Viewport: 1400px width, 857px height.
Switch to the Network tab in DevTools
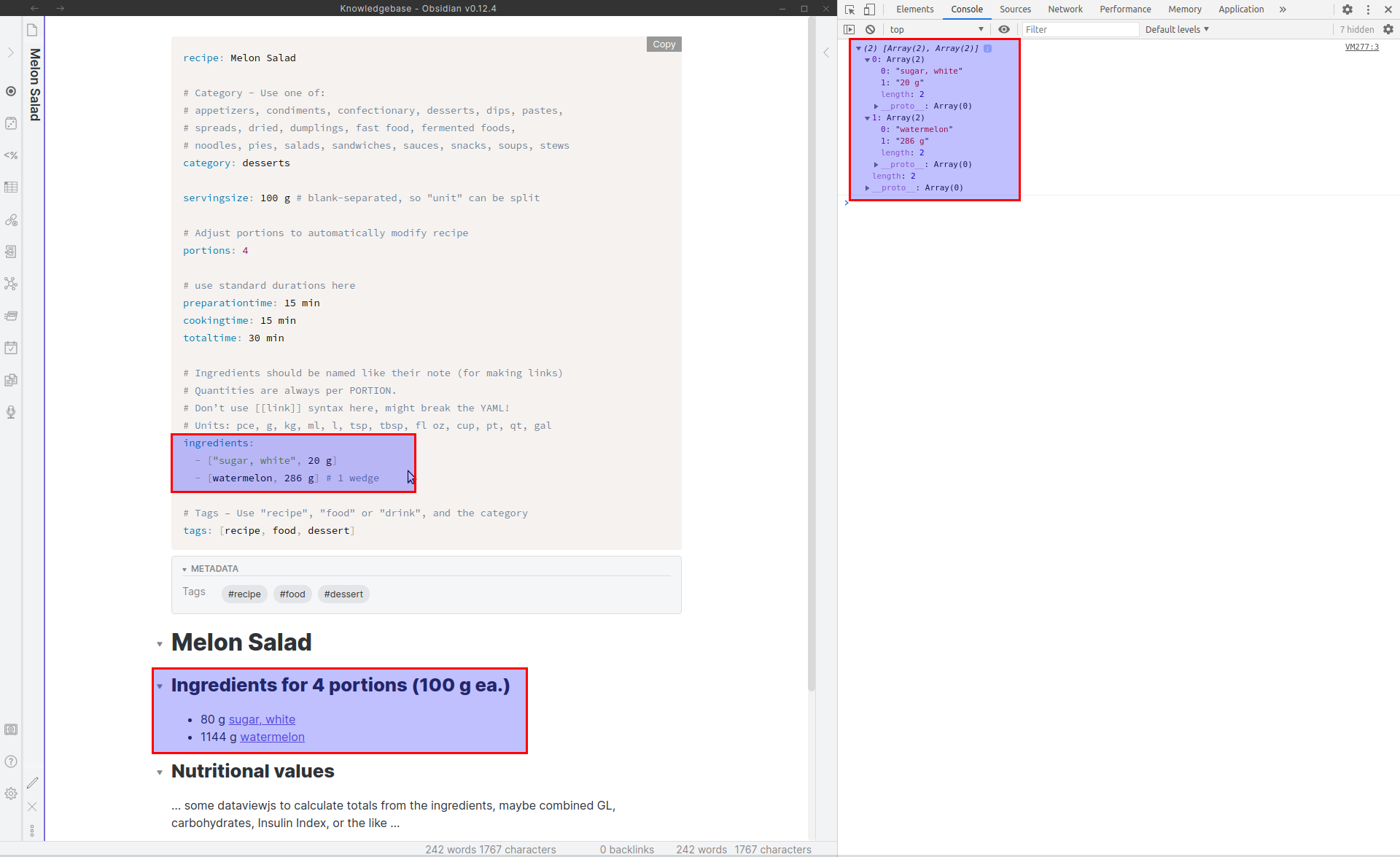click(x=1065, y=9)
